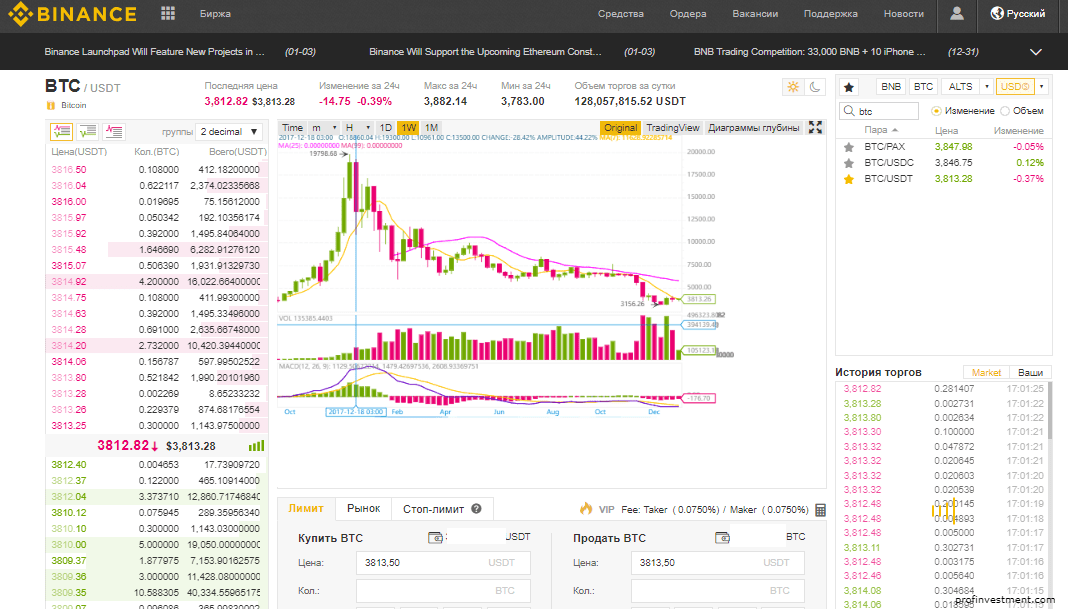Select the Объем radio button
The width and height of the screenshot is (1068, 609).
click(x=1005, y=111)
